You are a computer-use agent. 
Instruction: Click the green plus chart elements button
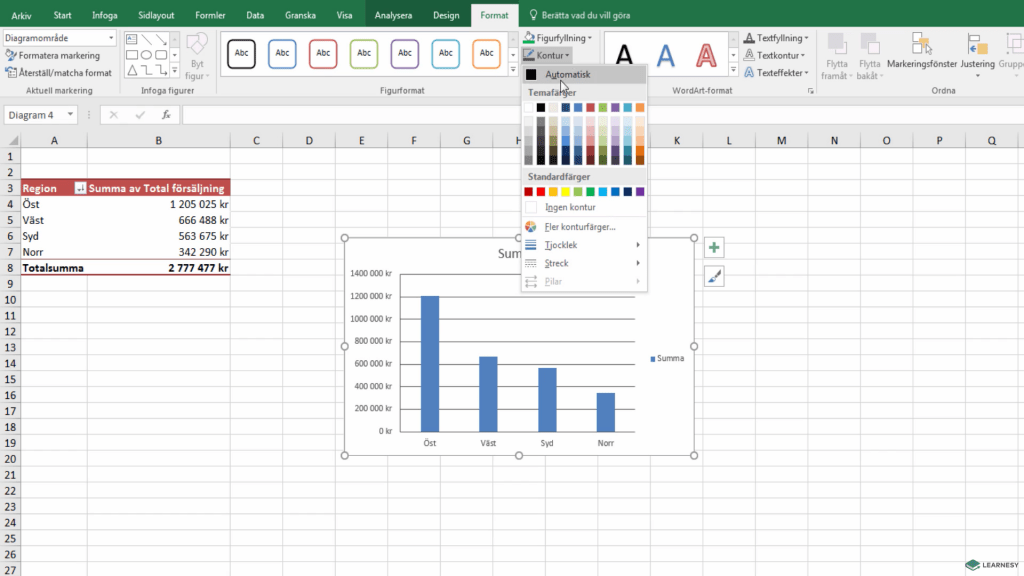click(x=714, y=248)
